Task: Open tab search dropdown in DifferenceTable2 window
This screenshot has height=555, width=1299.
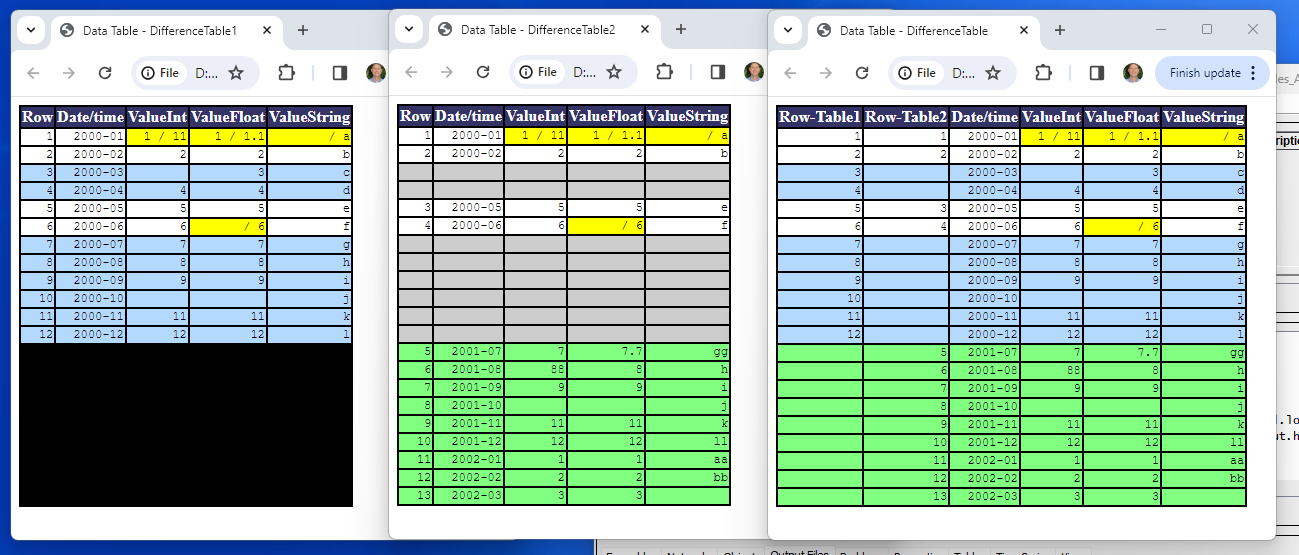Action: tap(408, 30)
